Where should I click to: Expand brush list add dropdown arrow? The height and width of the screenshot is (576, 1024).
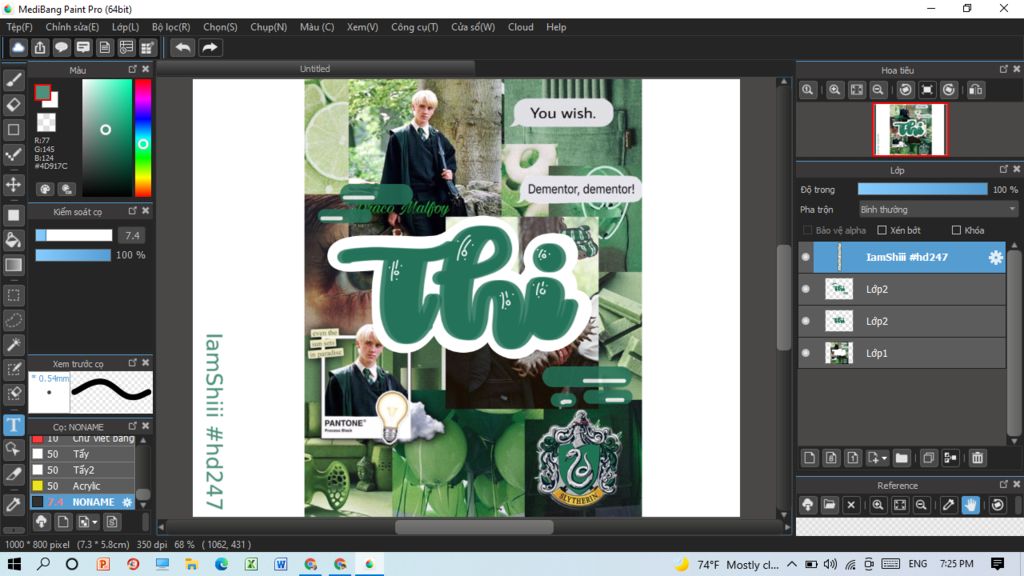[x=95, y=522]
